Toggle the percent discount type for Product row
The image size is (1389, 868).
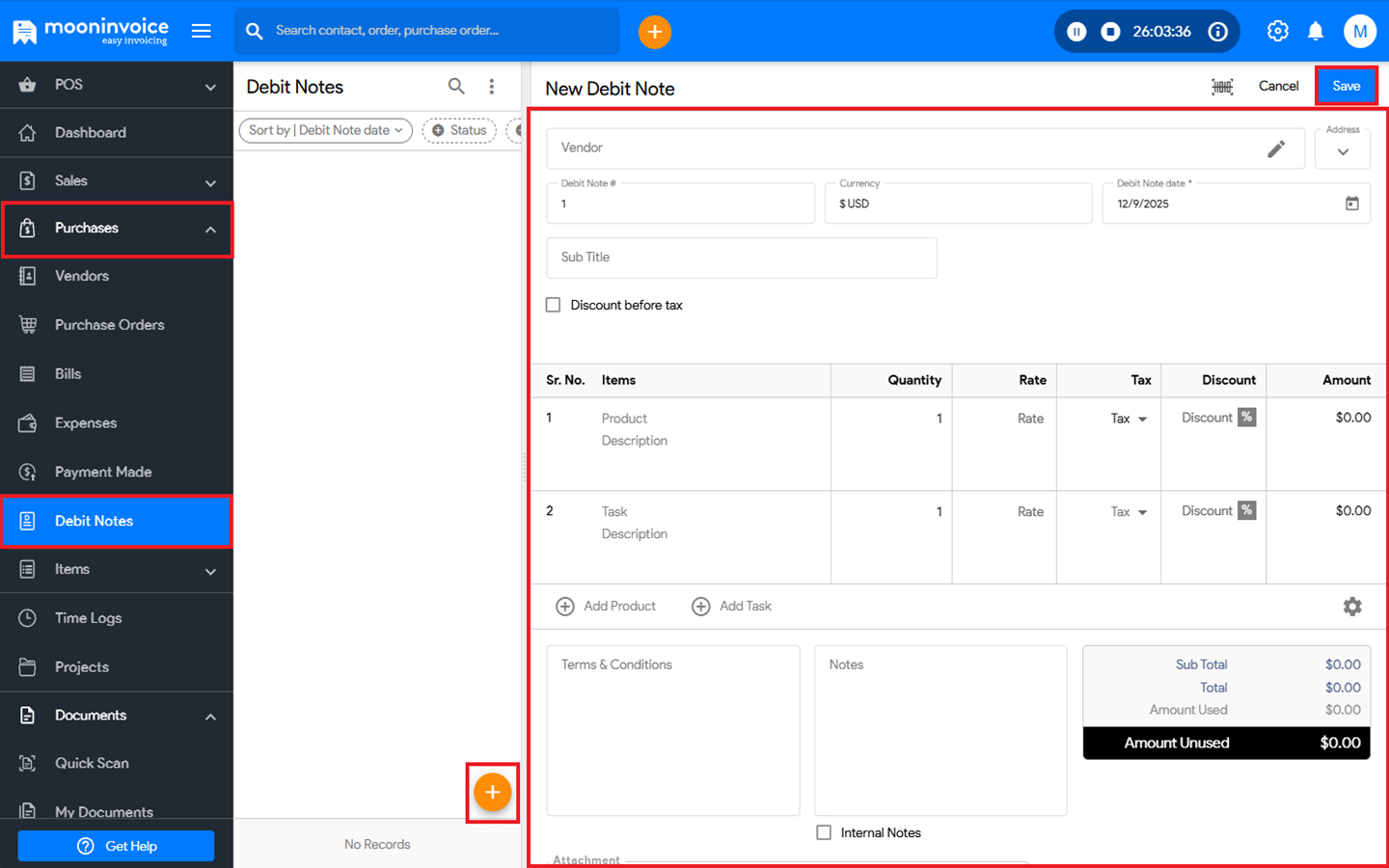(1247, 418)
